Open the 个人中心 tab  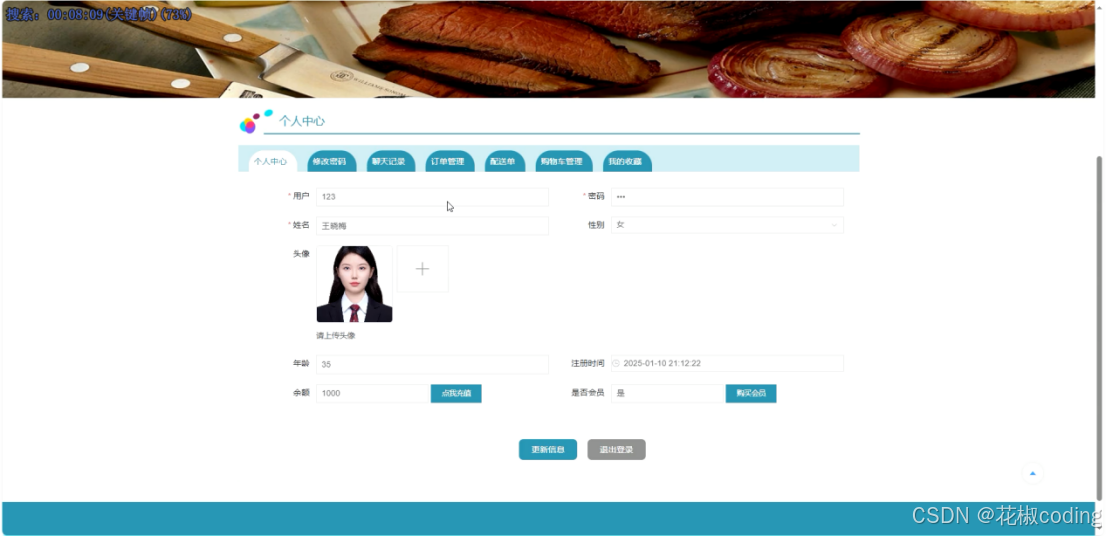coord(271,162)
